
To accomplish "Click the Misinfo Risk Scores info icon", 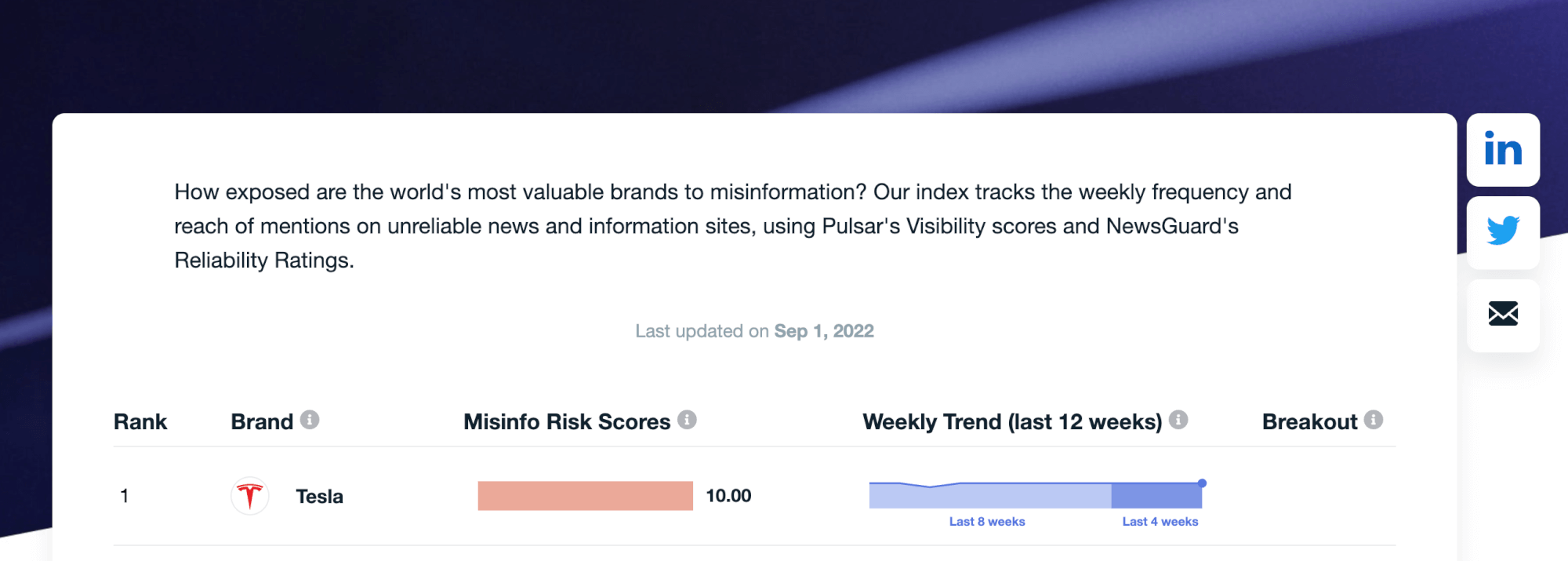I will (x=687, y=421).
